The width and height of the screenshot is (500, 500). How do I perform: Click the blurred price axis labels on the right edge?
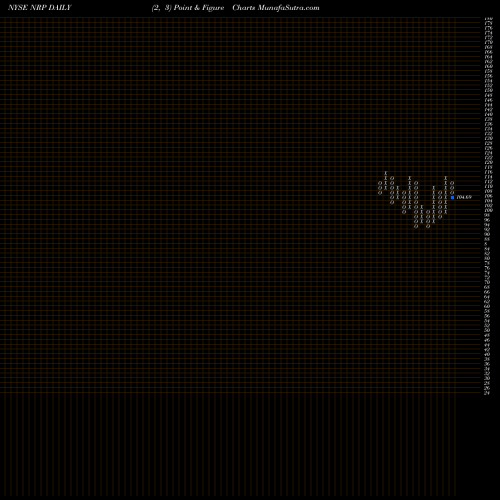(x=488, y=206)
